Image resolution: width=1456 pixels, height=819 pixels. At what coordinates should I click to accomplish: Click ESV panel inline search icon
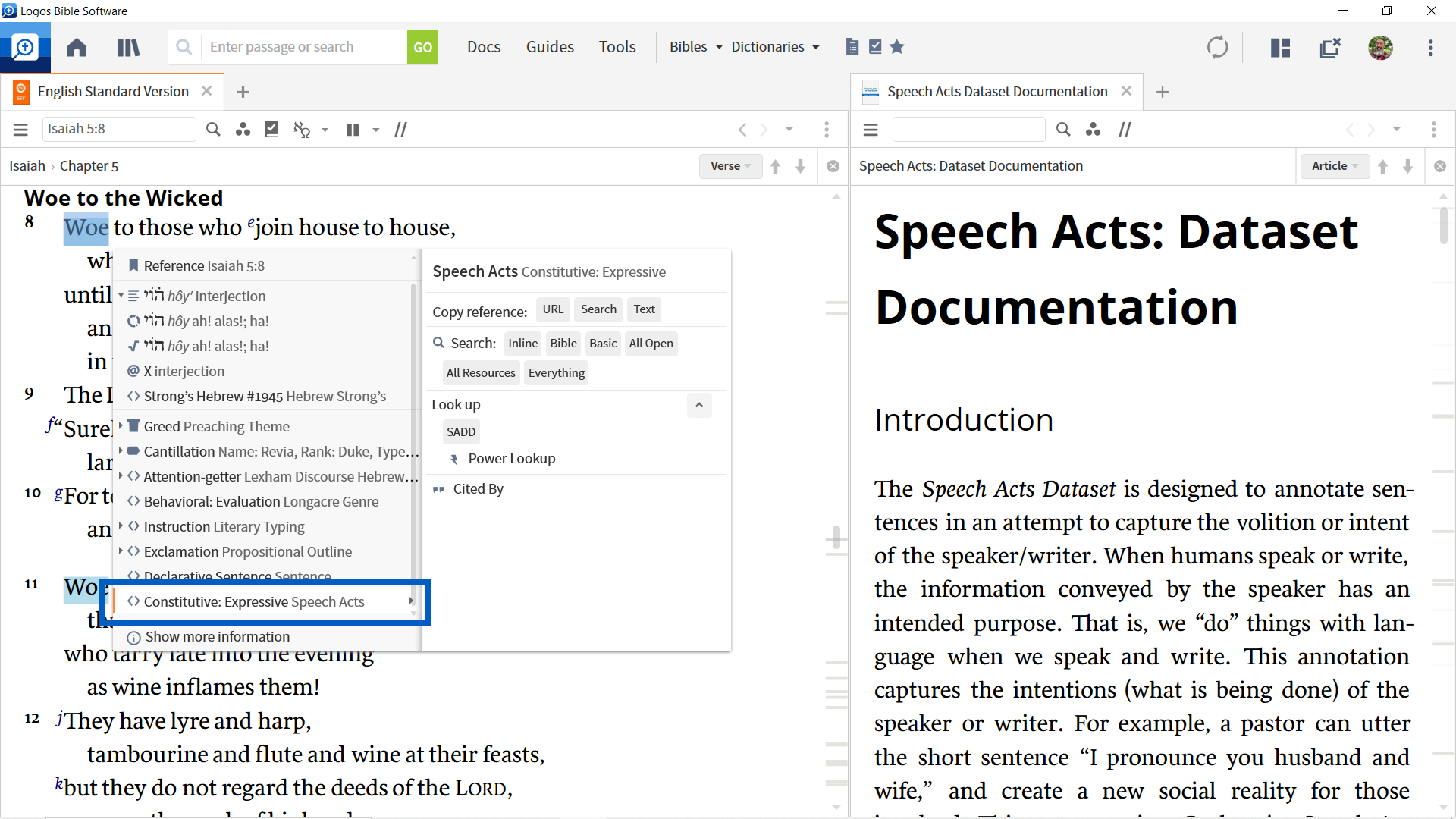tap(213, 130)
